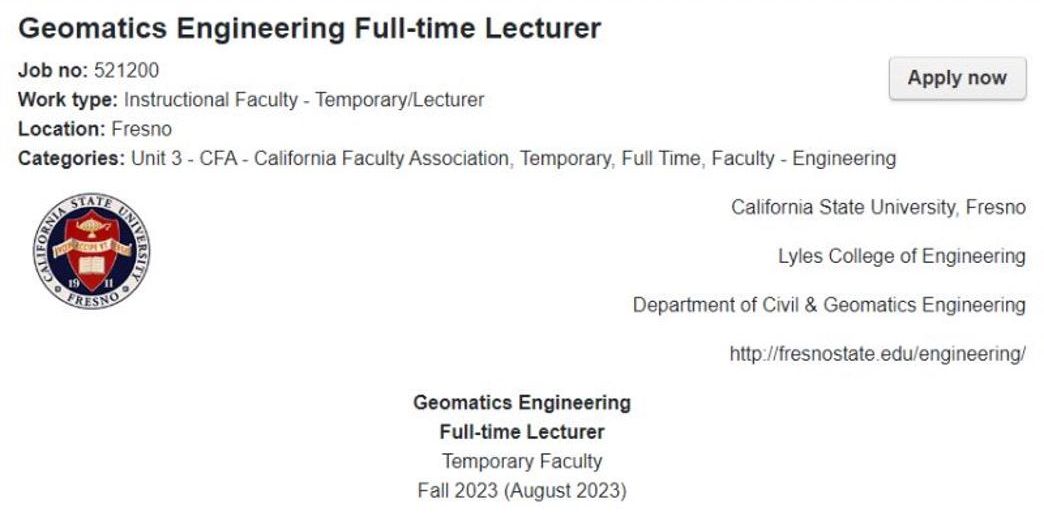
Task: Select Unit 3 - CFA category text
Action: click(184, 159)
